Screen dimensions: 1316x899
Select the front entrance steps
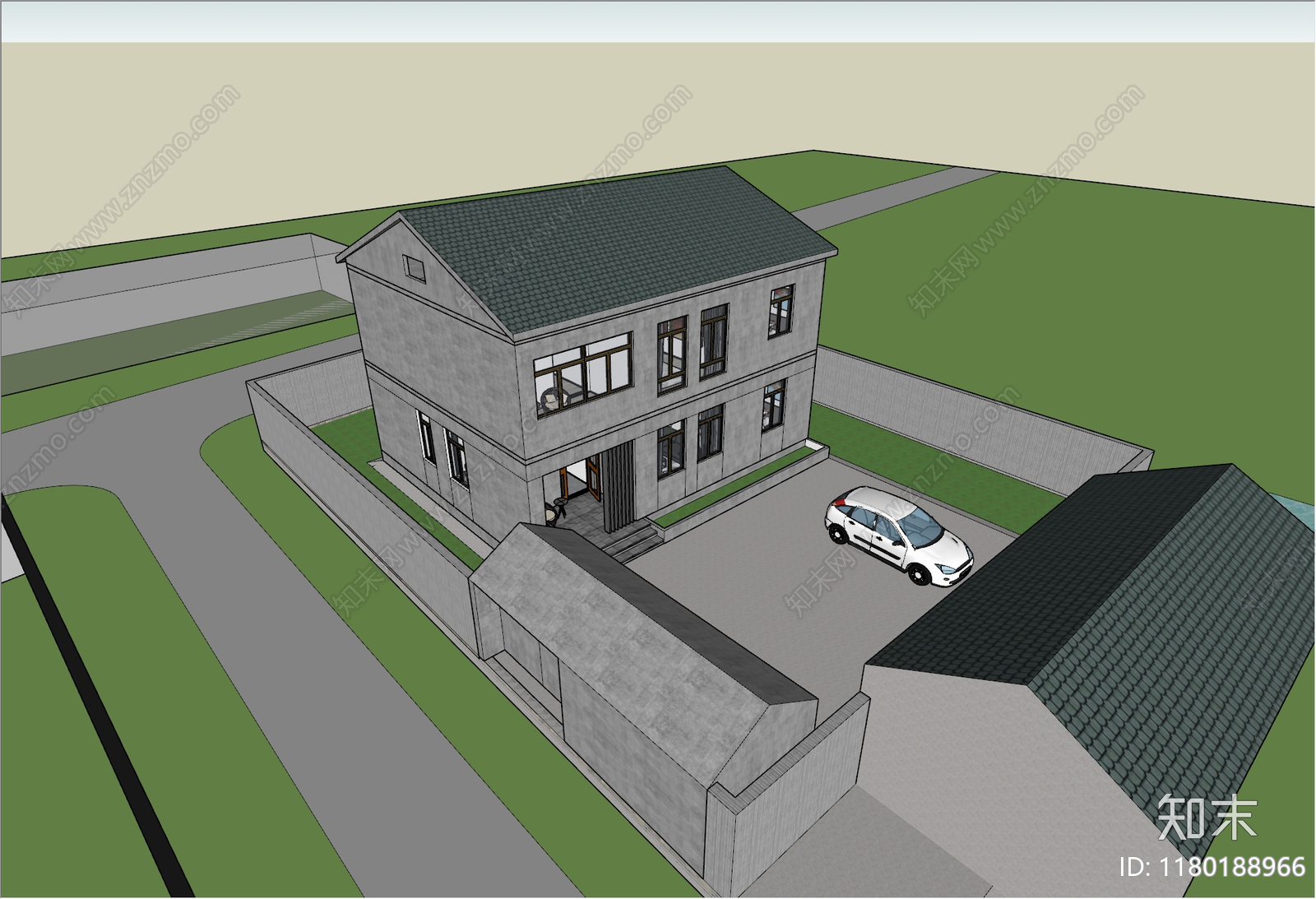click(634, 542)
